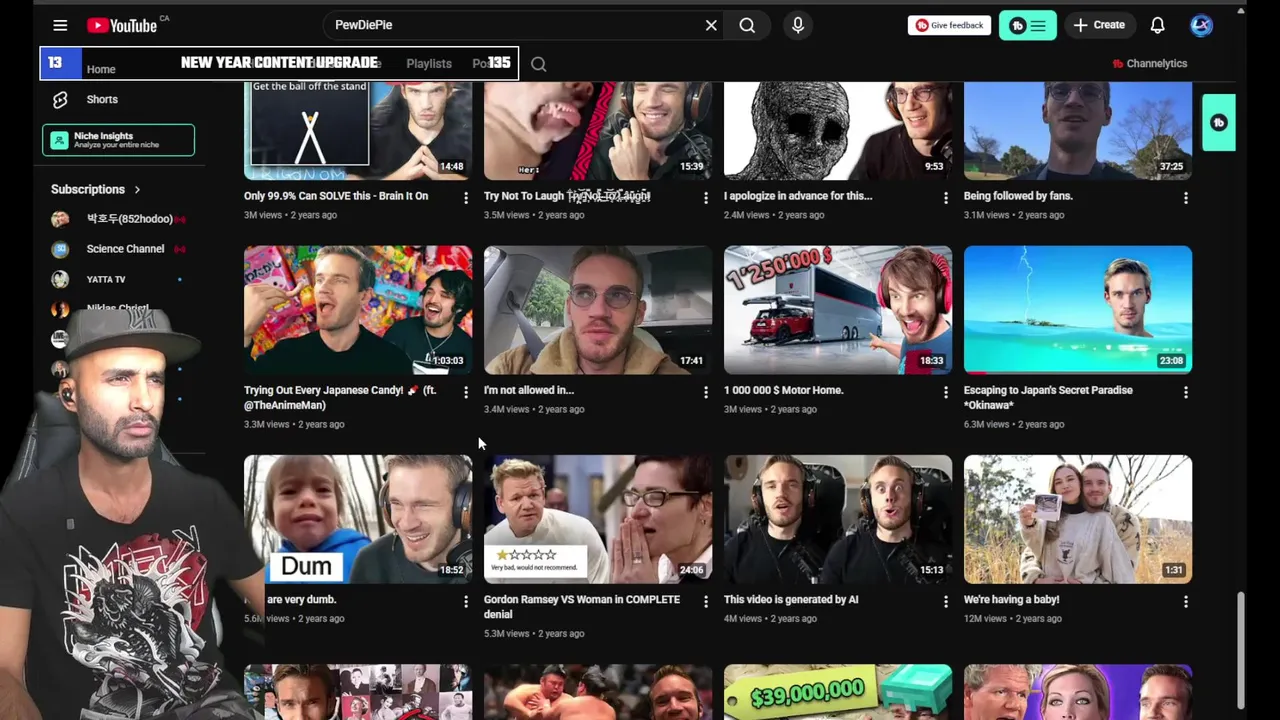This screenshot has width=1280, height=720.
Task: Open title 'I'm not allowed in...'
Action: point(529,390)
